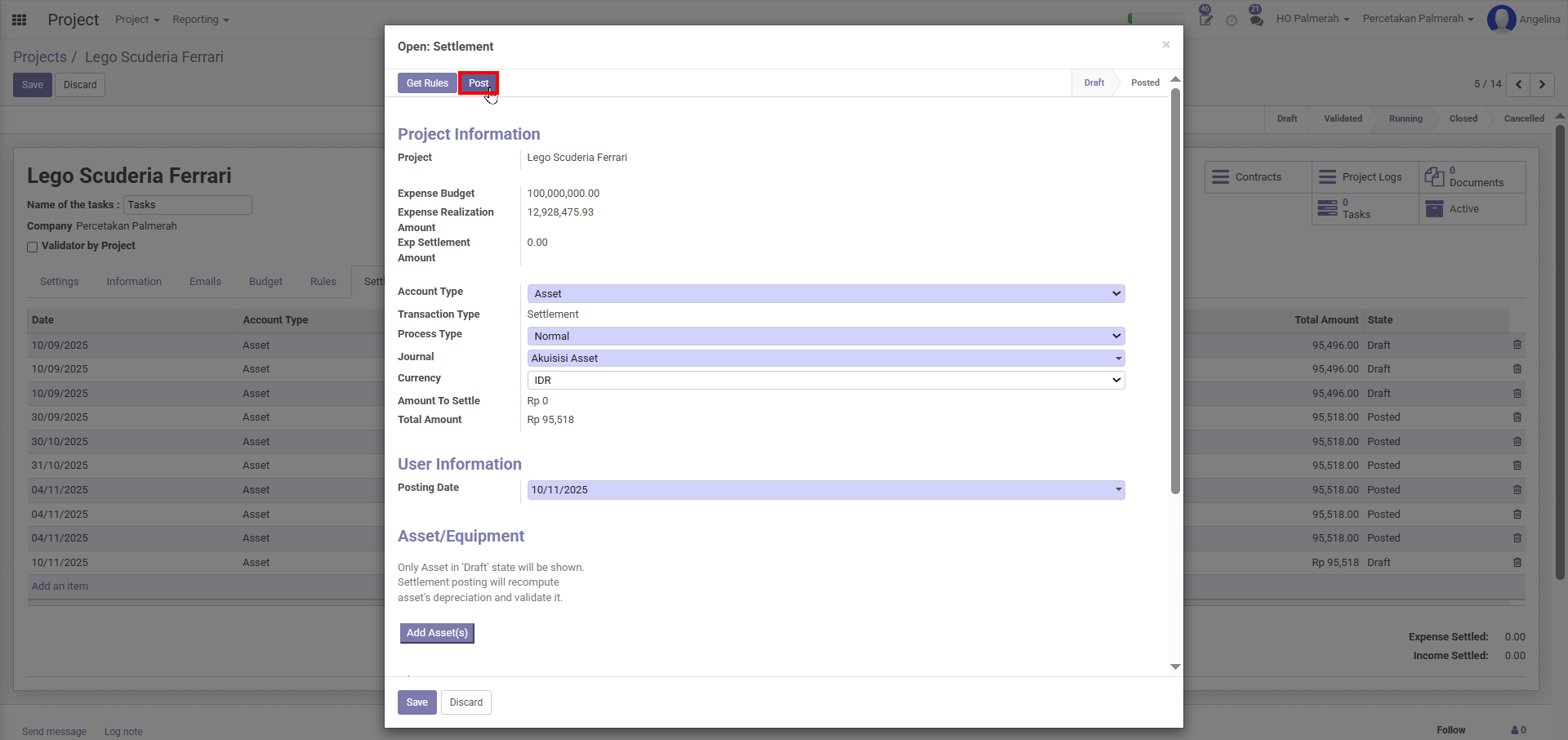Click the Add Asset(s) button
The height and width of the screenshot is (740, 1568).
point(437,633)
